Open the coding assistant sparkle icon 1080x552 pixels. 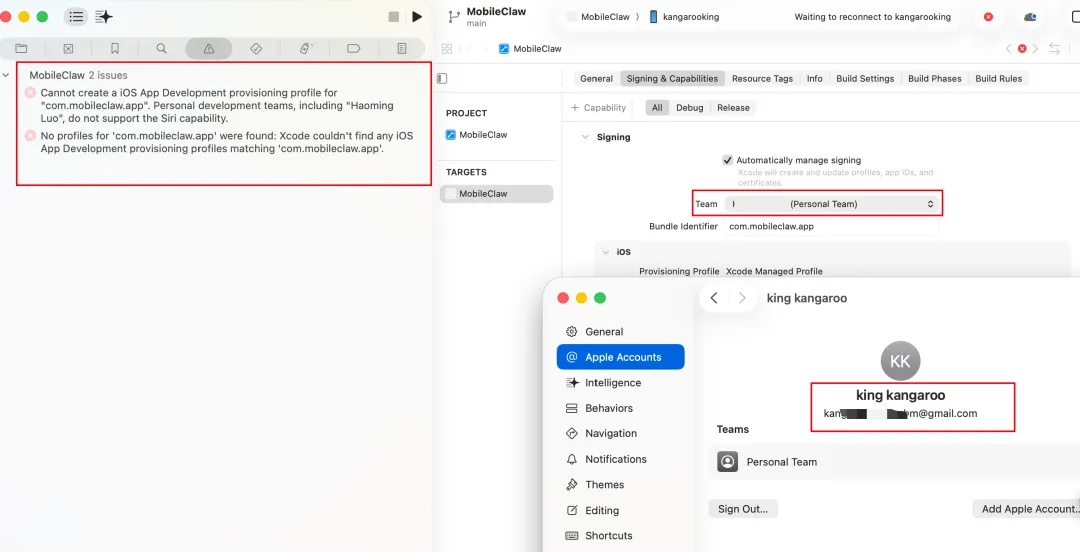coord(104,17)
